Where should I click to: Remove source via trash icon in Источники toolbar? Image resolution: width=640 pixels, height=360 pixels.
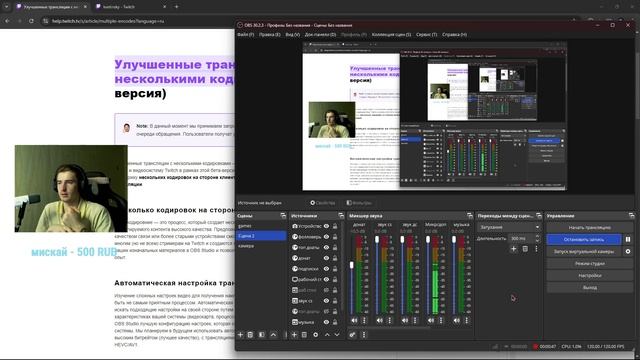[304, 335]
